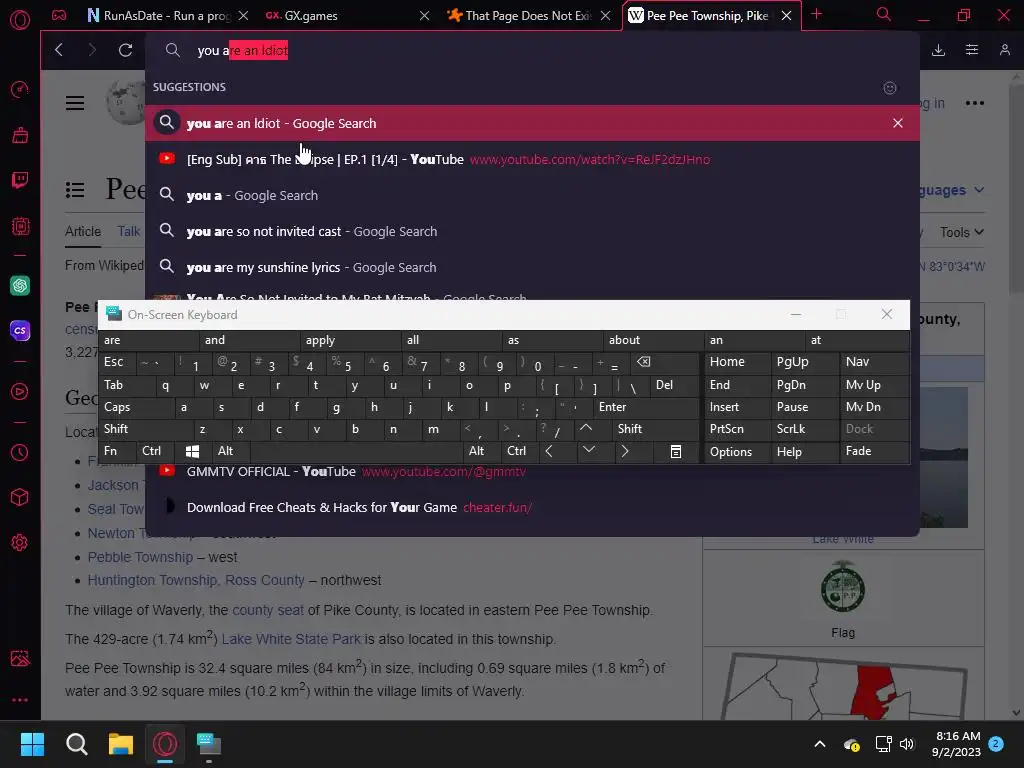Open the Extensions cube sidebar icon
The height and width of the screenshot is (768, 1024).
click(x=20, y=498)
